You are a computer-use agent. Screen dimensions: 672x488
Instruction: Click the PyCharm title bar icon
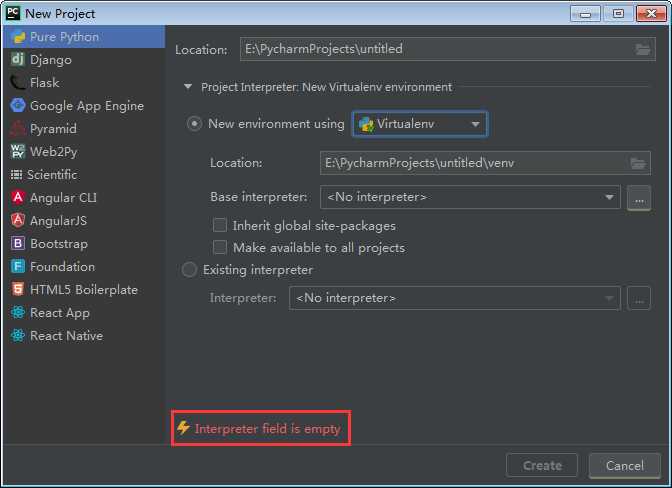point(13,13)
